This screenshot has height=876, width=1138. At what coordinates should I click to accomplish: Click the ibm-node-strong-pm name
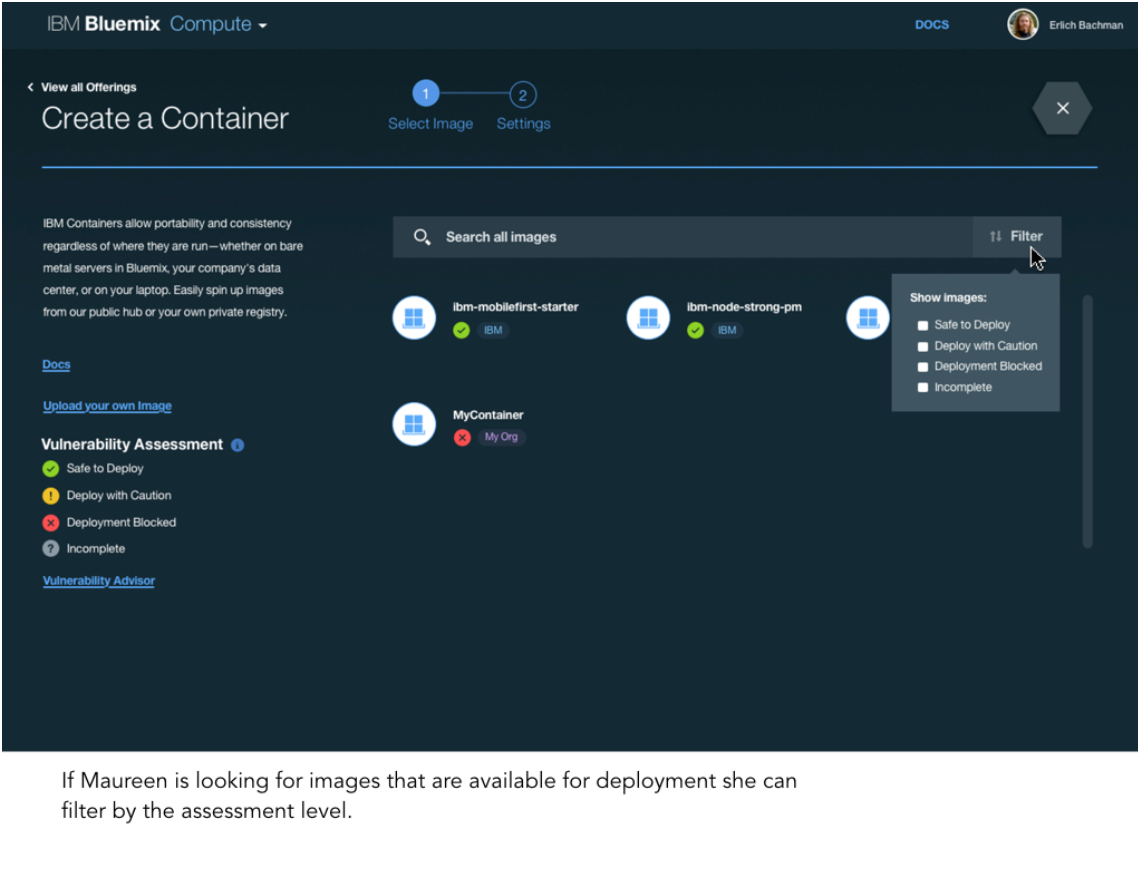coord(744,307)
